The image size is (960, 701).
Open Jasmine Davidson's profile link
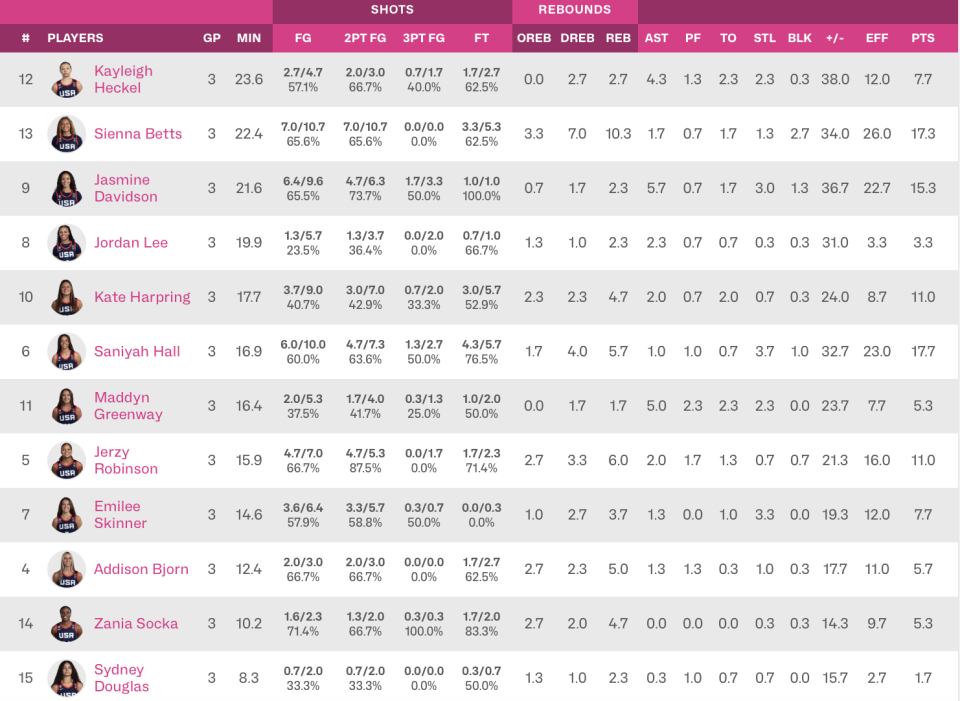click(126, 189)
